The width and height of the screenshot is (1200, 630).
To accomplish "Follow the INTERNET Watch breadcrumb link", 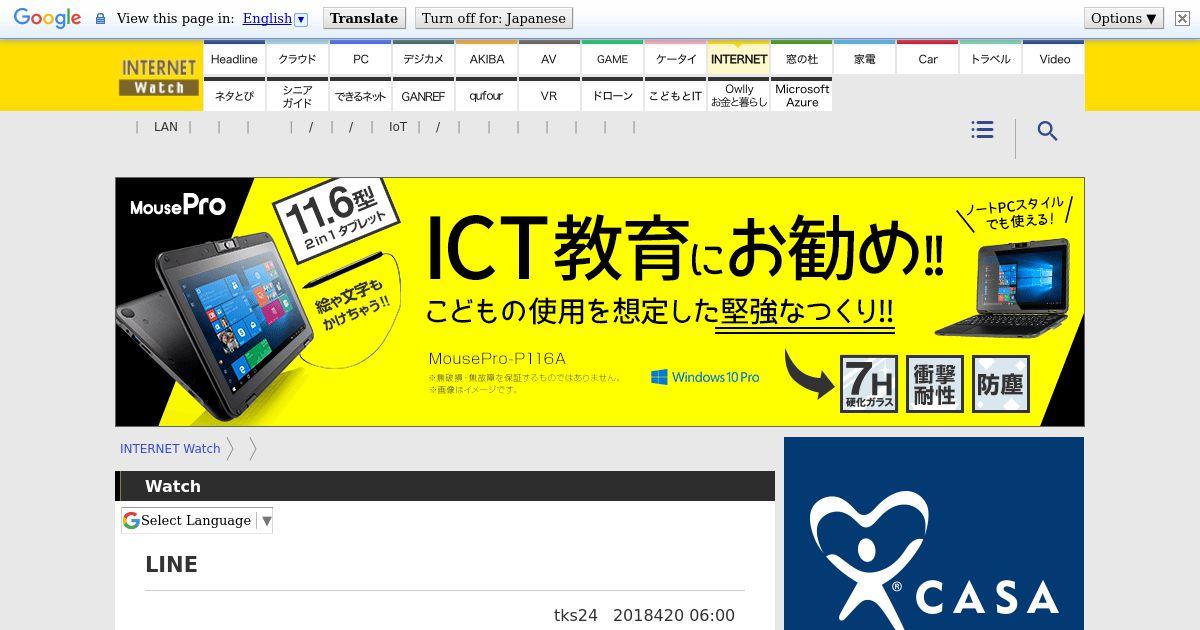I will click(x=170, y=449).
